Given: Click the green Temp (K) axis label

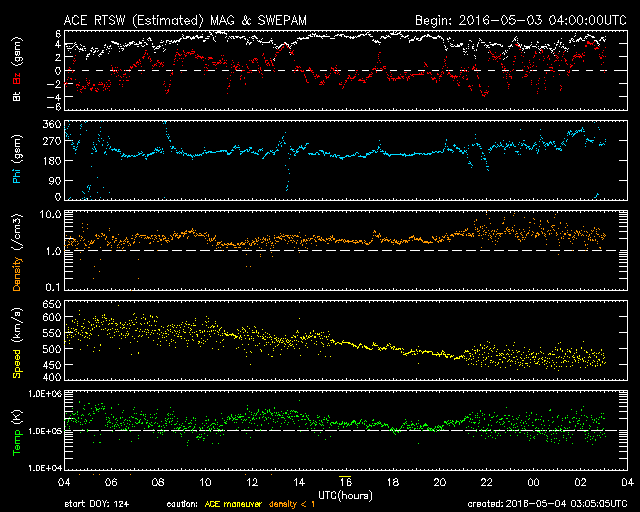Looking at the screenshot, I should 17,432.
